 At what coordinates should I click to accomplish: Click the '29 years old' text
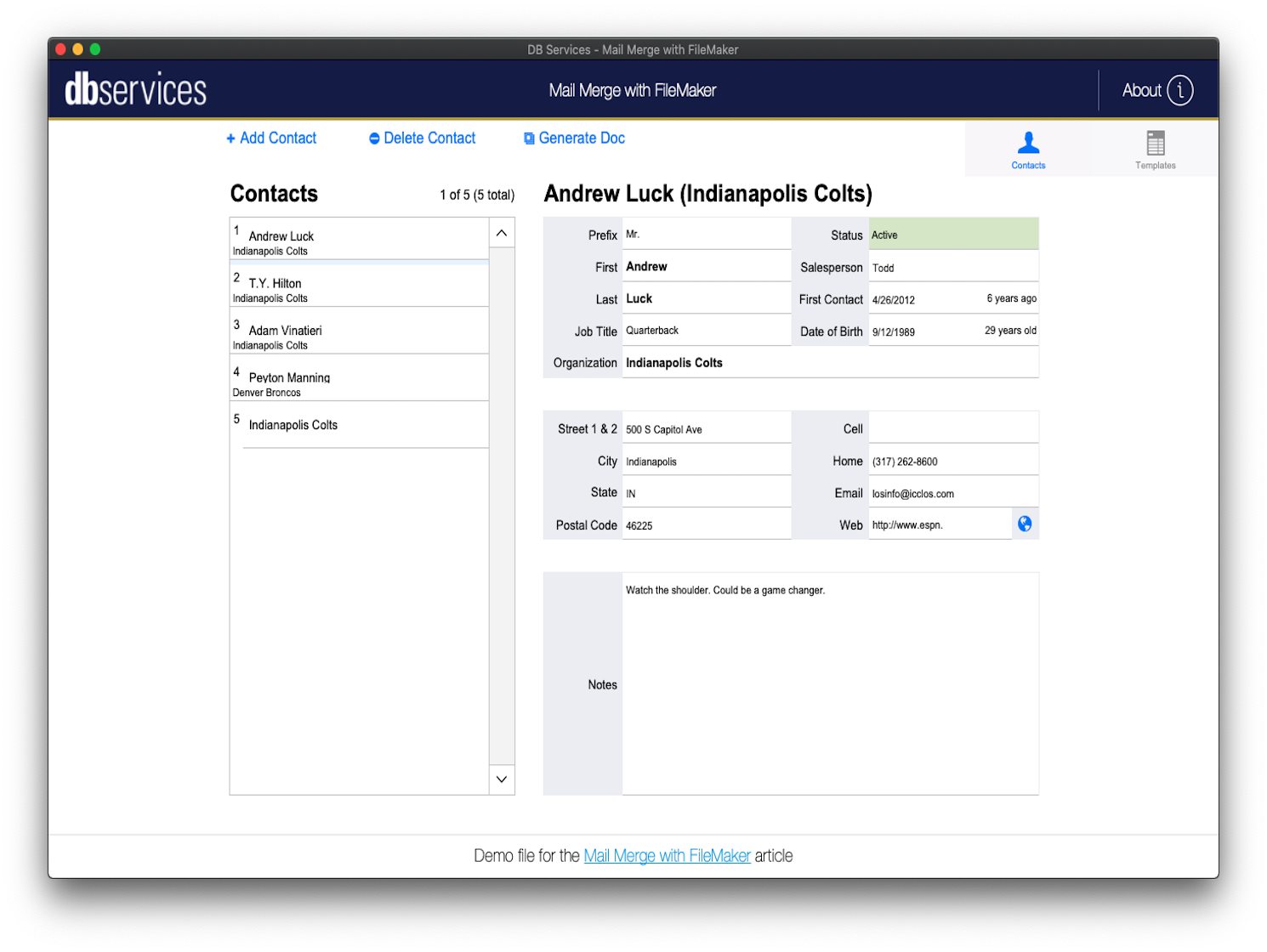click(1010, 331)
